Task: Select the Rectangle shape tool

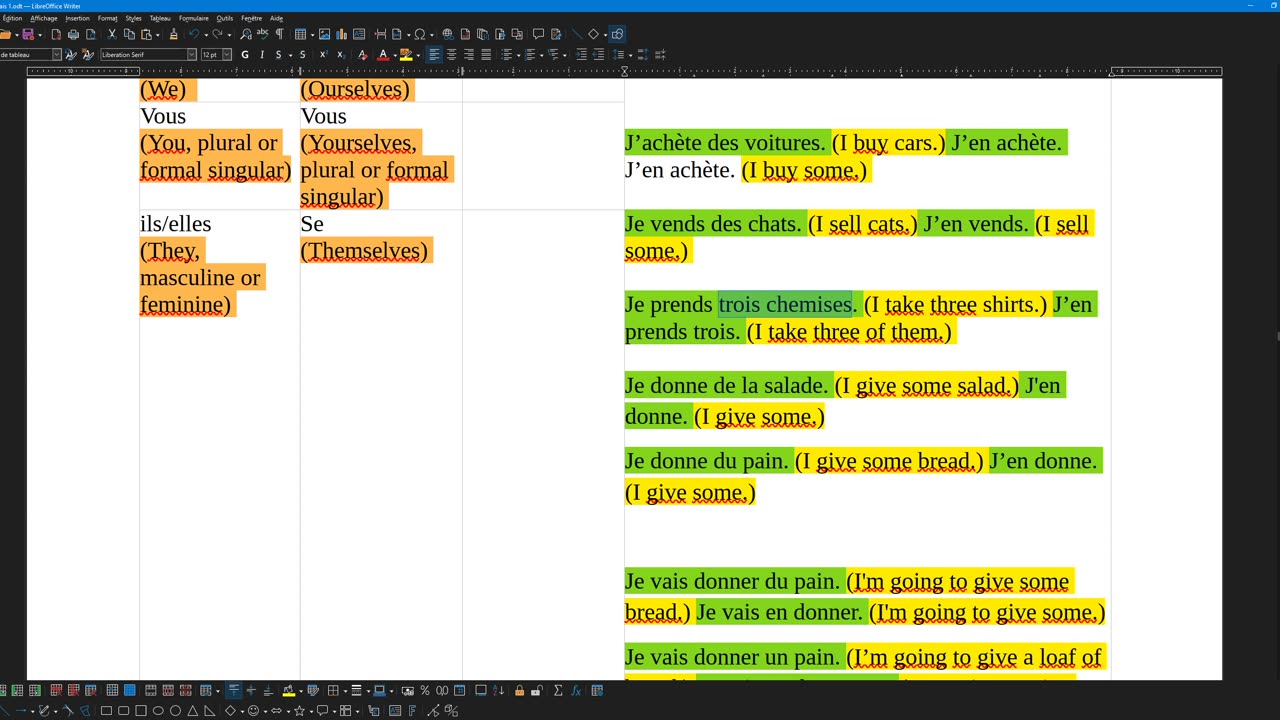Action: click(x=106, y=711)
